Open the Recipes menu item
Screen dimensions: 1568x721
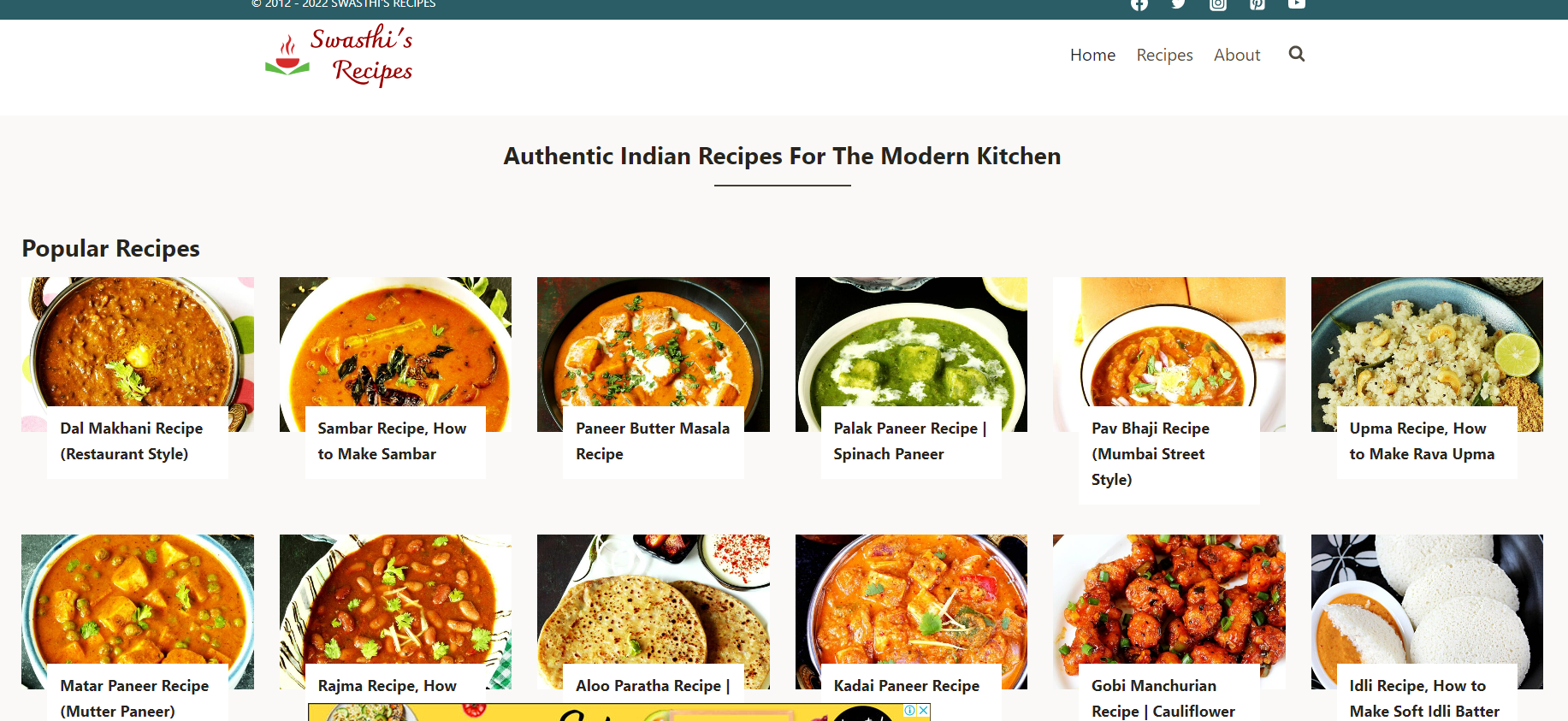coord(1164,55)
